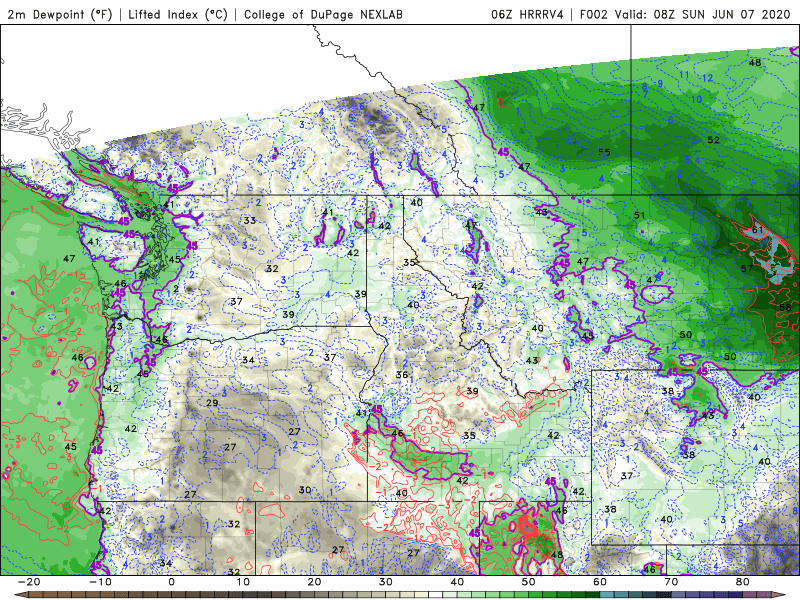Click the colorbar tick label "60"
Viewport: 800px width, 600px height.
[x=600, y=582]
